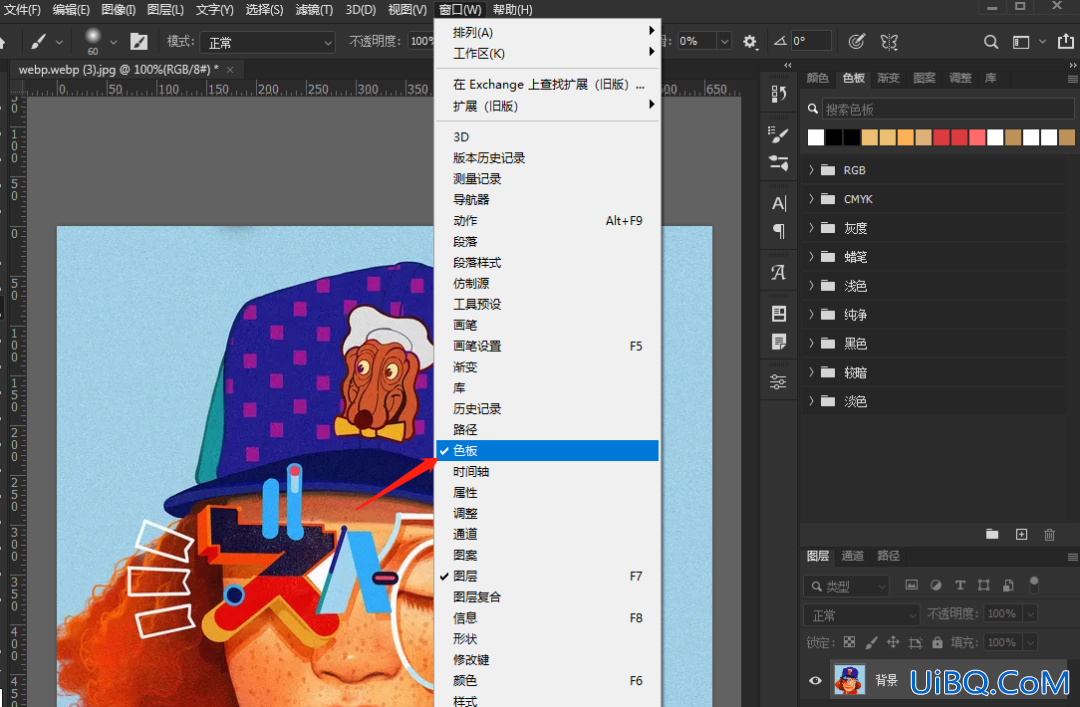This screenshot has width=1080, height=707.
Task: Open the layer type filter dropdown
Action: click(x=847, y=586)
